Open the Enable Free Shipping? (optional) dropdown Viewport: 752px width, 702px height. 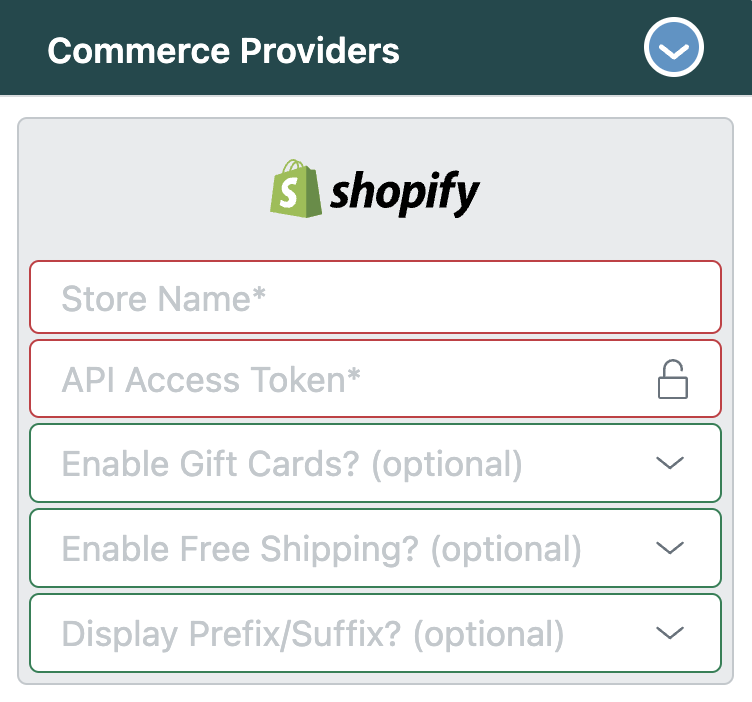click(x=376, y=548)
